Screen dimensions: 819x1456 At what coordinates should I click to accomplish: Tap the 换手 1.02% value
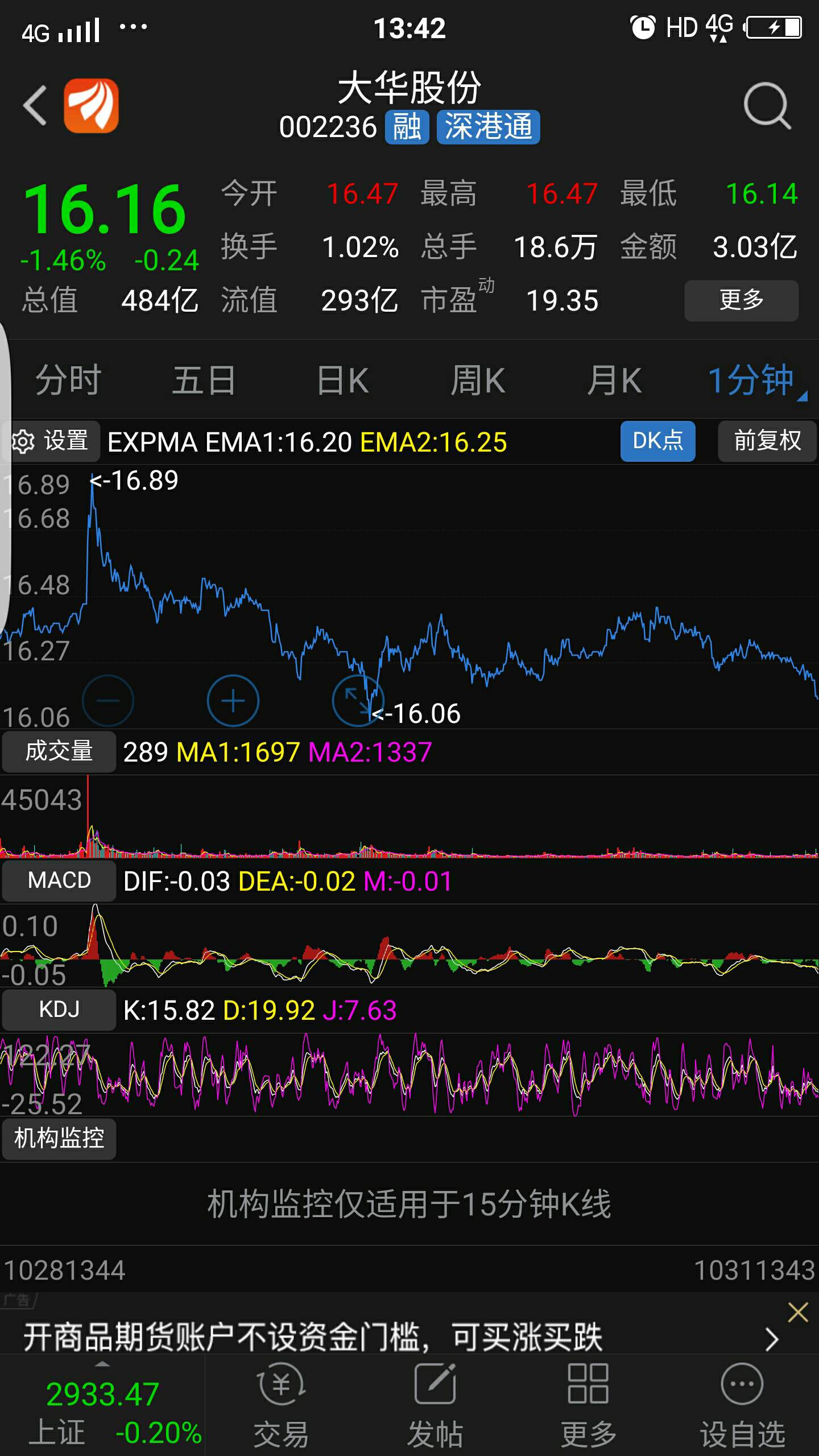click(x=361, y=247)
